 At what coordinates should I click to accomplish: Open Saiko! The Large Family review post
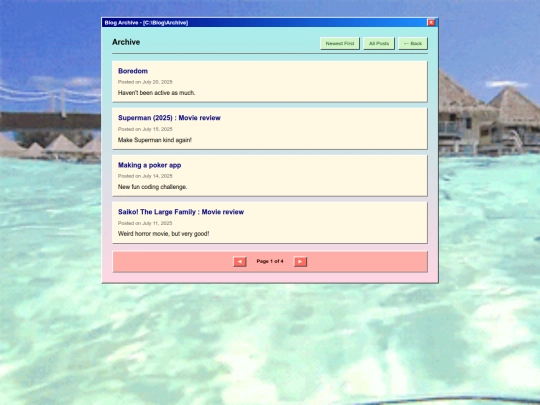(x=181, y=212)
